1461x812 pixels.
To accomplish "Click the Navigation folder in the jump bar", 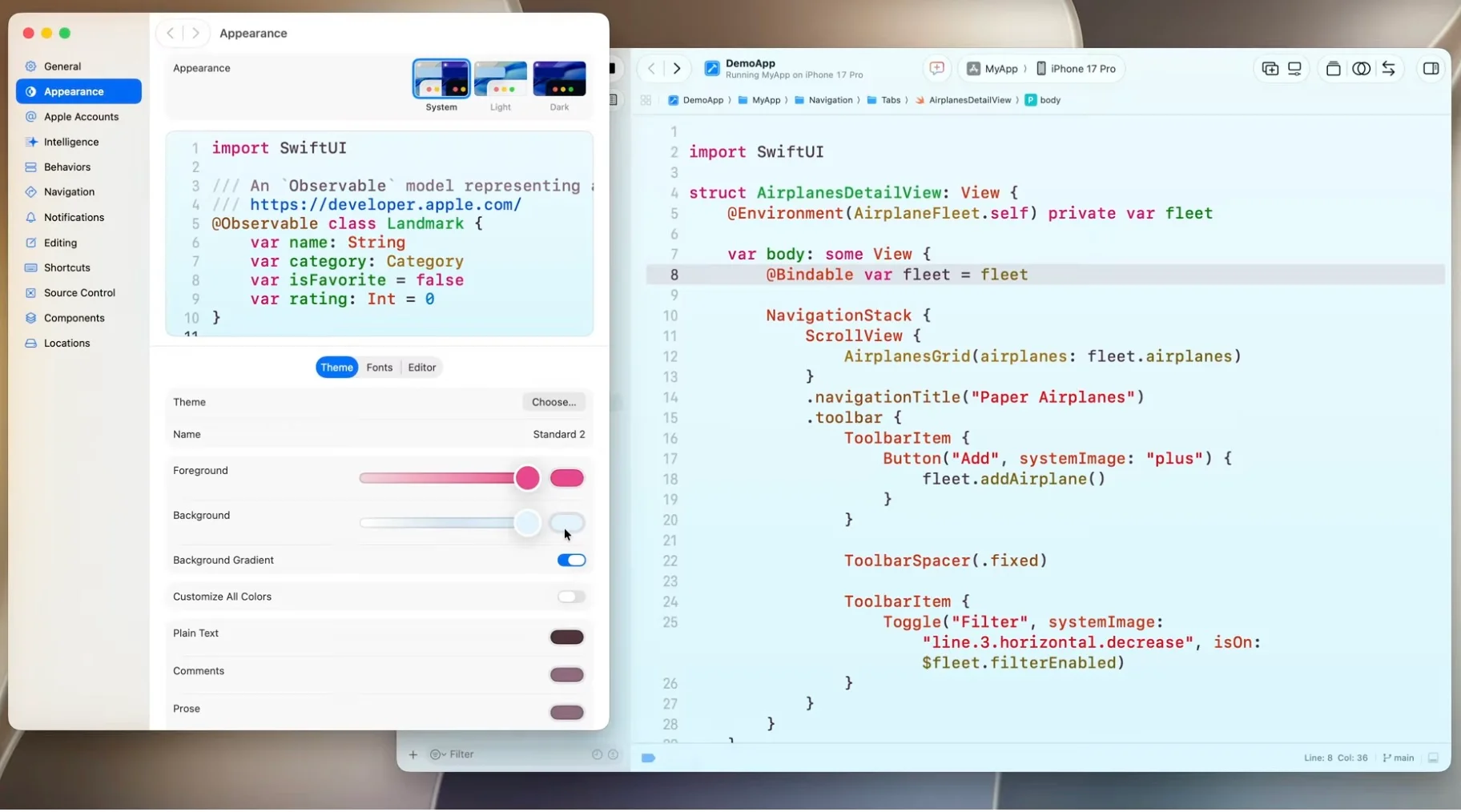I will tap(823, 100).
